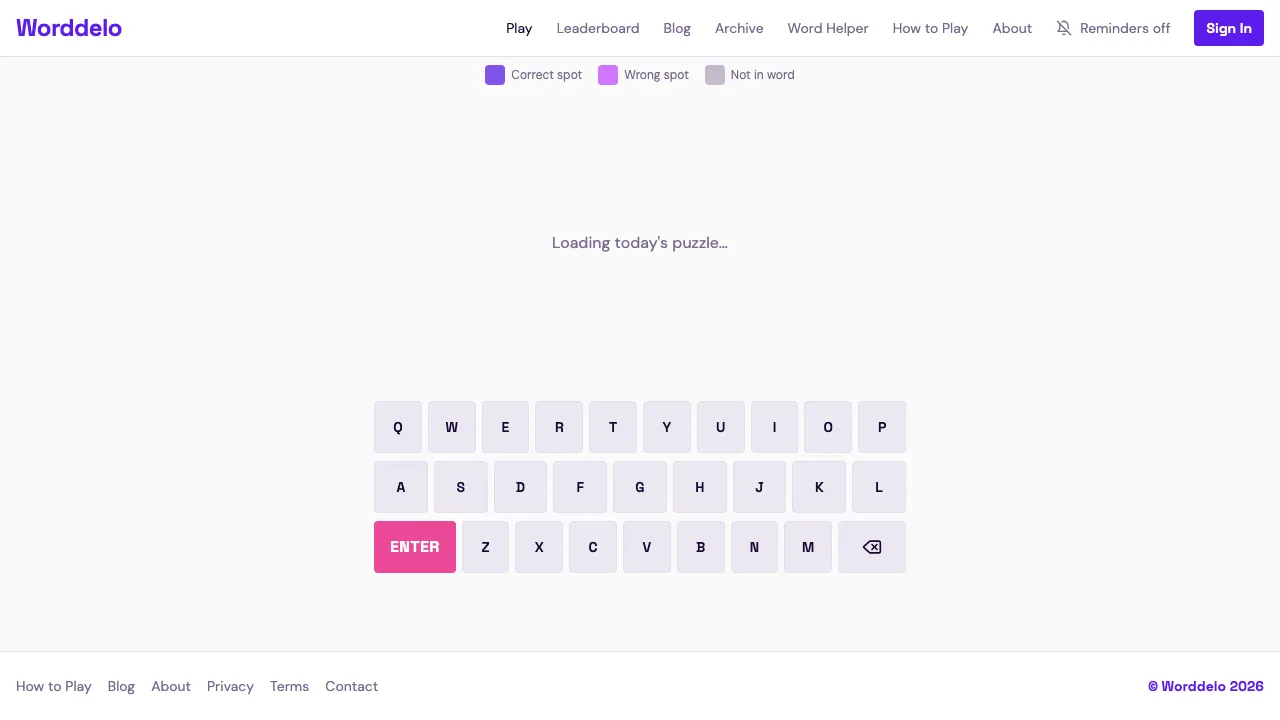Tap the V key
Viewport: 1280px width, 720px height.
click(647, 547)
